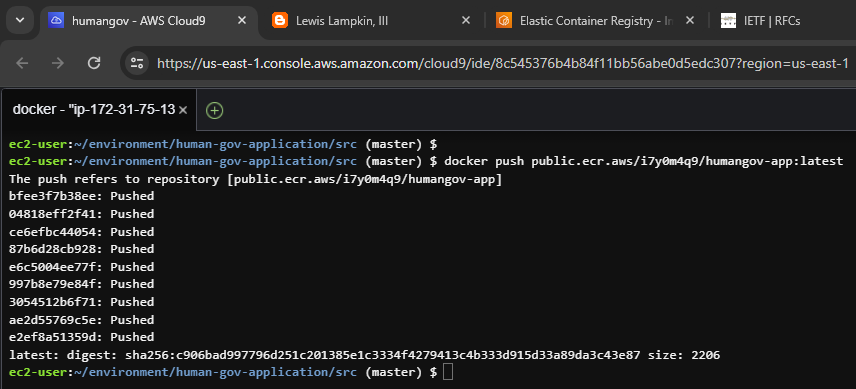856x389 pixels.
Task: Reload the page with the refresh icon
Action: 94,63
